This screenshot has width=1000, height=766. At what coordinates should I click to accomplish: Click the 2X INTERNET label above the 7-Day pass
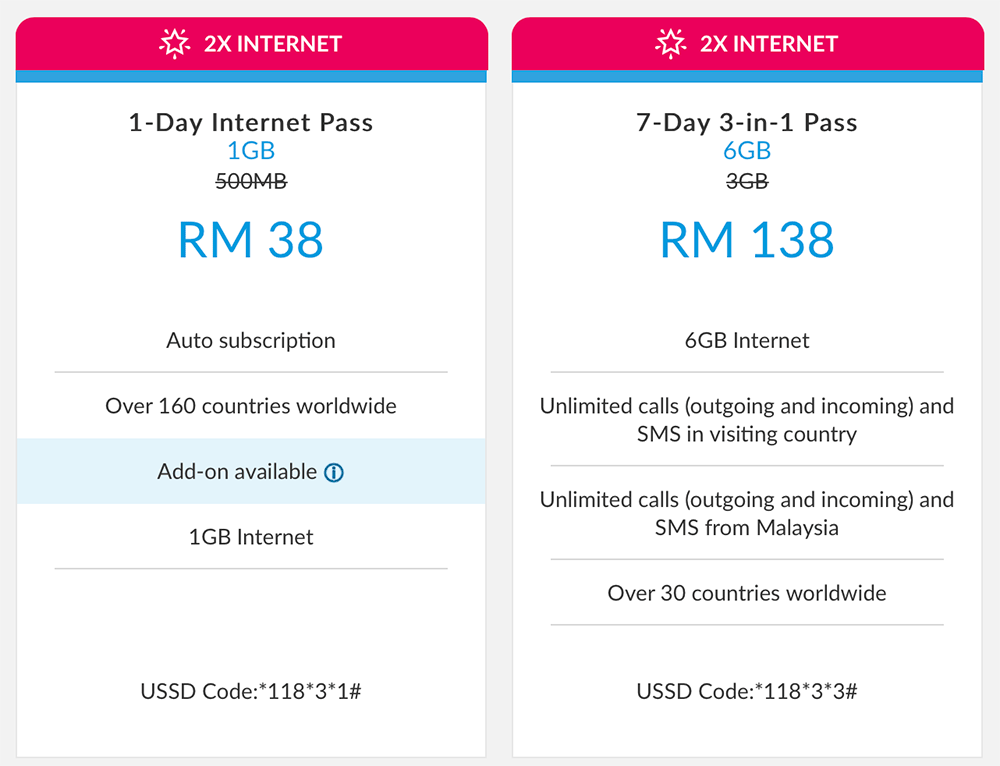pyautogui.click(x=769, y=44)
